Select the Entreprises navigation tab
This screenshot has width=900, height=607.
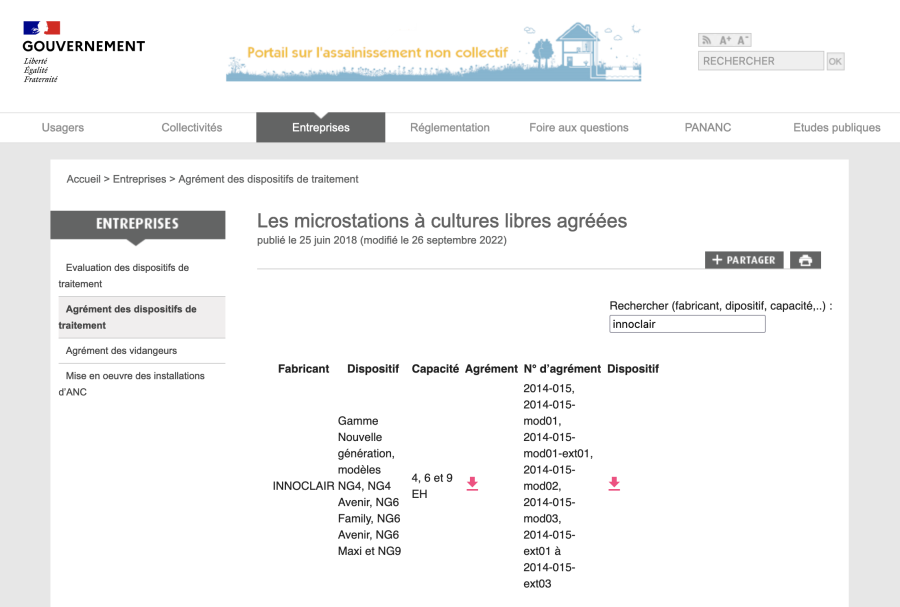coord(320,127)
